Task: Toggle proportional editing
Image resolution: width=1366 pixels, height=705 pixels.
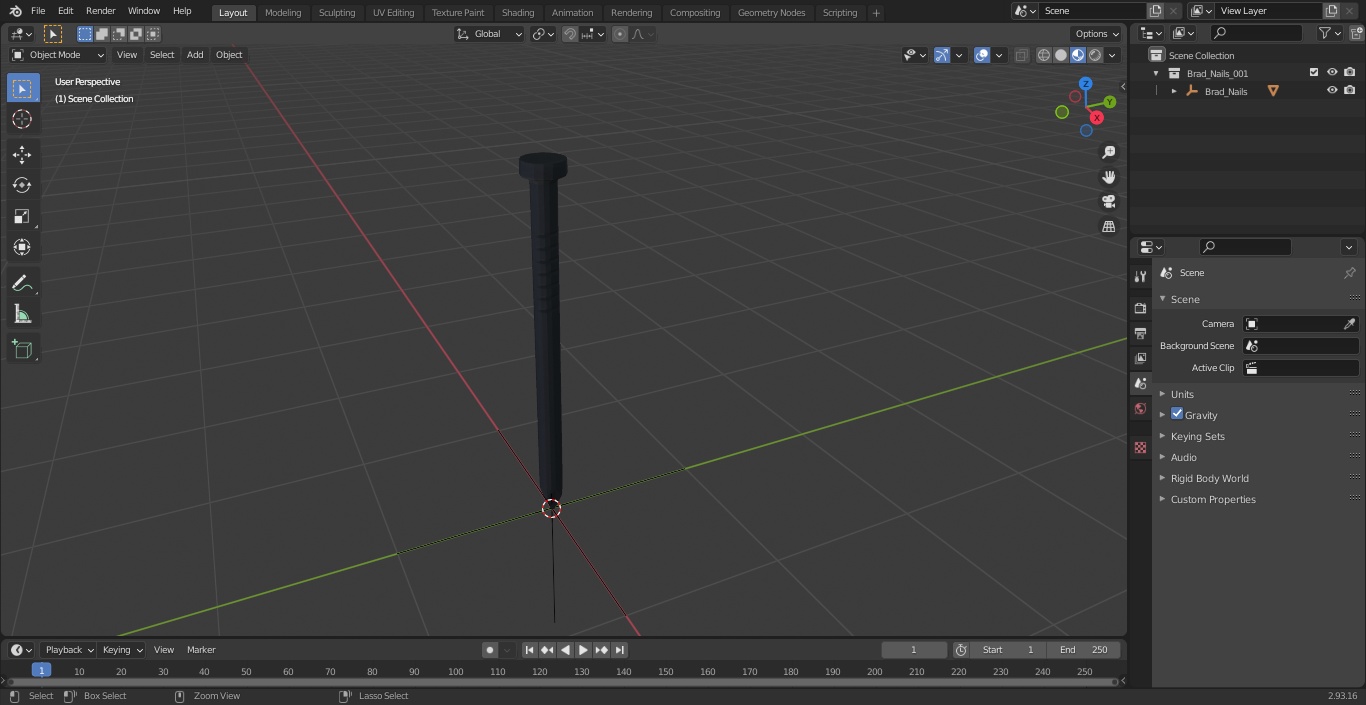Action: tap(620, 34)
